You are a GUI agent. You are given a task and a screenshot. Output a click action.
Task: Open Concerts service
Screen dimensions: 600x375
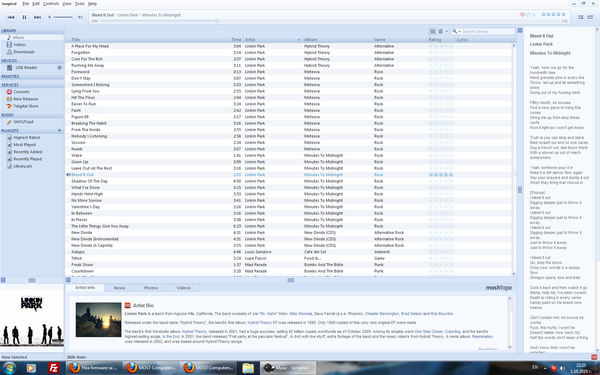pyautogui.click(x=32, y=92)
